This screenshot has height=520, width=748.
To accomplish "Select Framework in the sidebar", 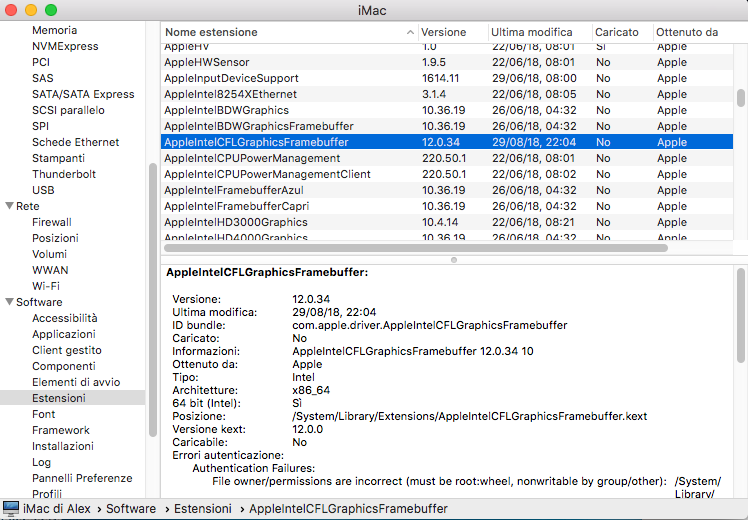I will click(61, 430).
